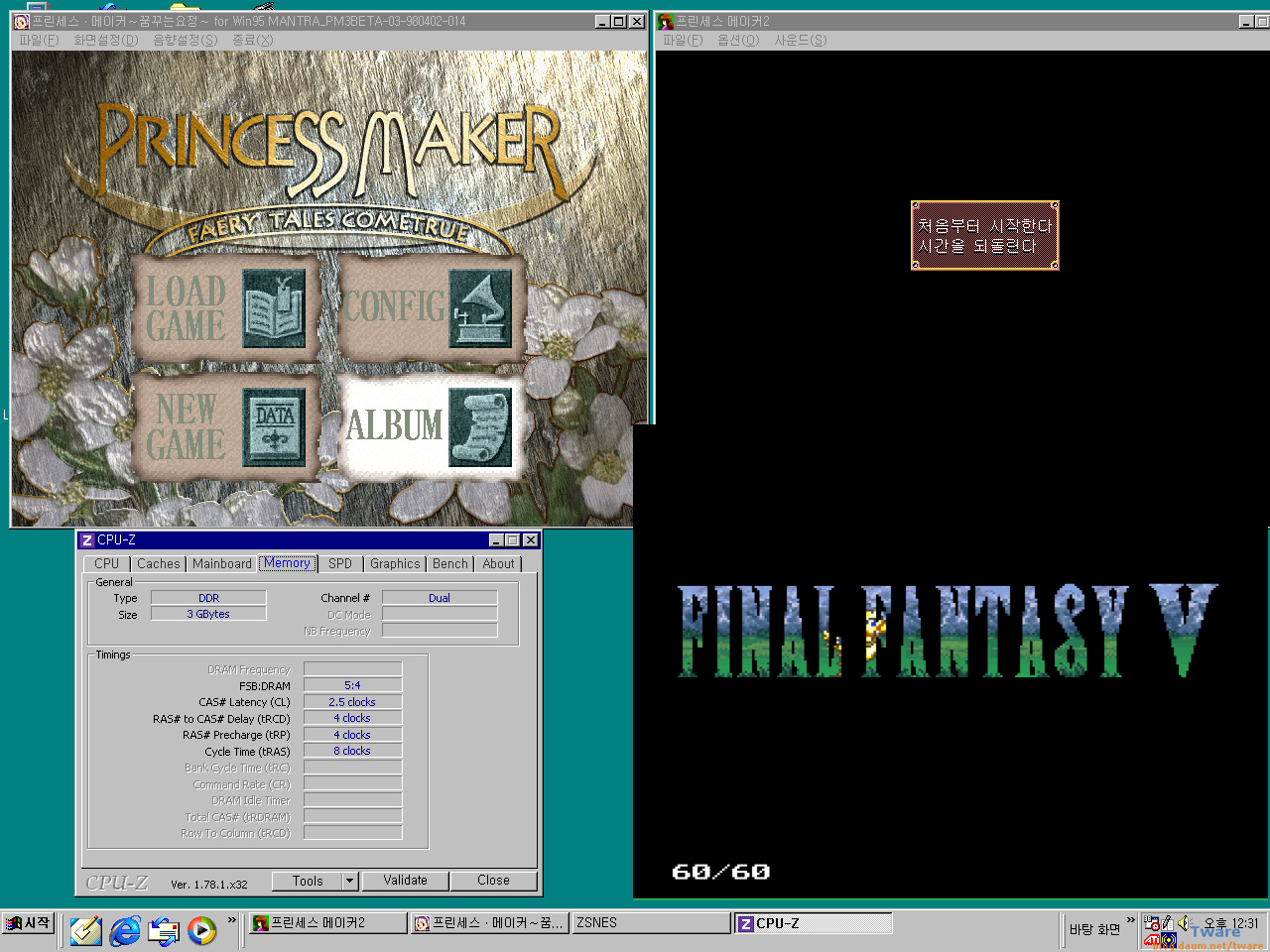The image size is (1270, 952).
Task: Open 파일(F) menu in Princess Maker 3
Action: (39, 40)
